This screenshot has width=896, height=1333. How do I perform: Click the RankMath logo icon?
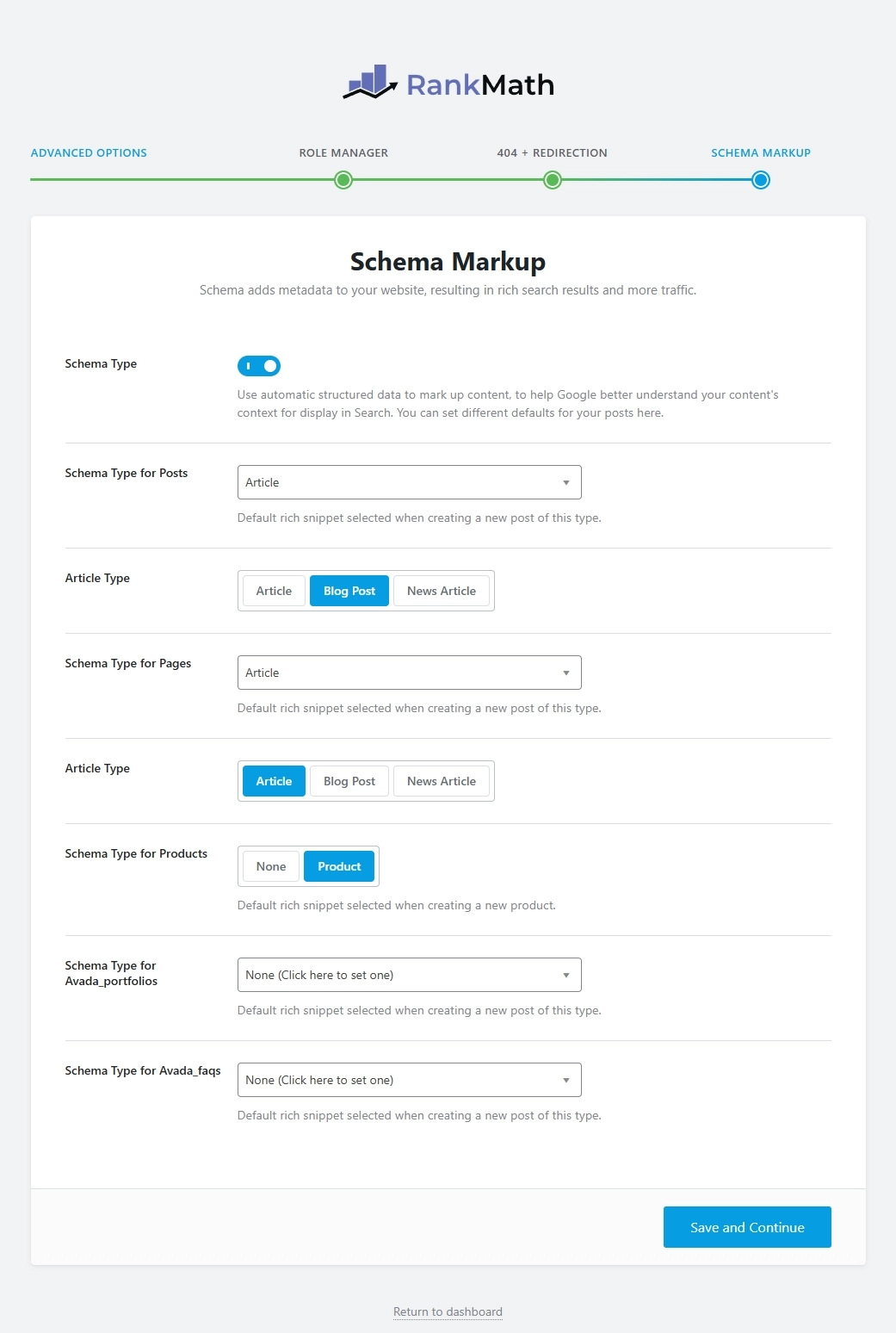point(370,84)
